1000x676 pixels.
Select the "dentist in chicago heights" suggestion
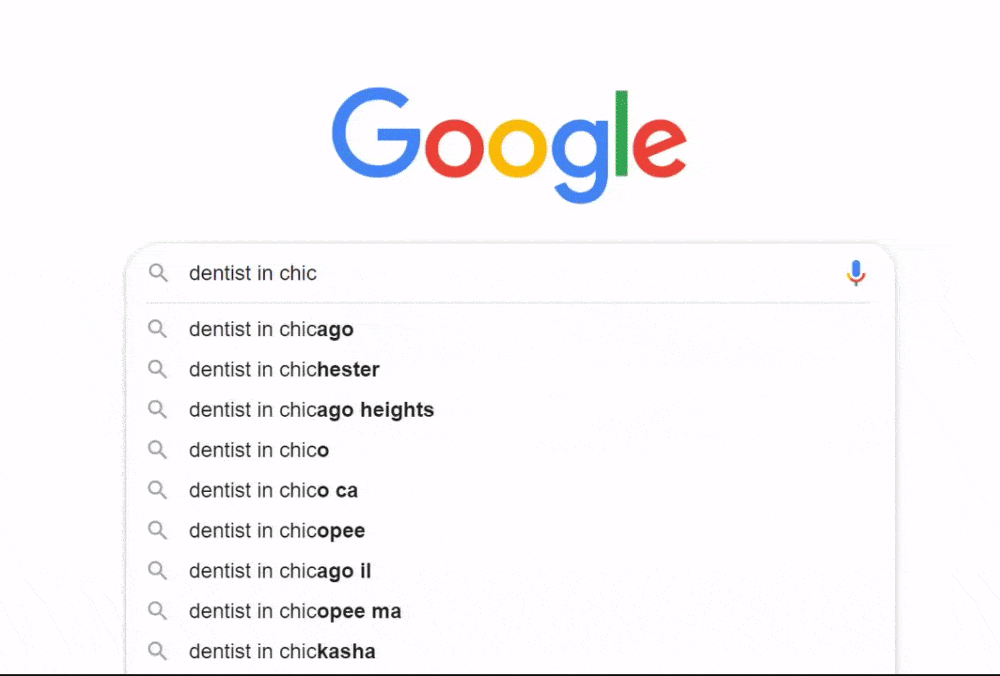(x=311, y=410)
